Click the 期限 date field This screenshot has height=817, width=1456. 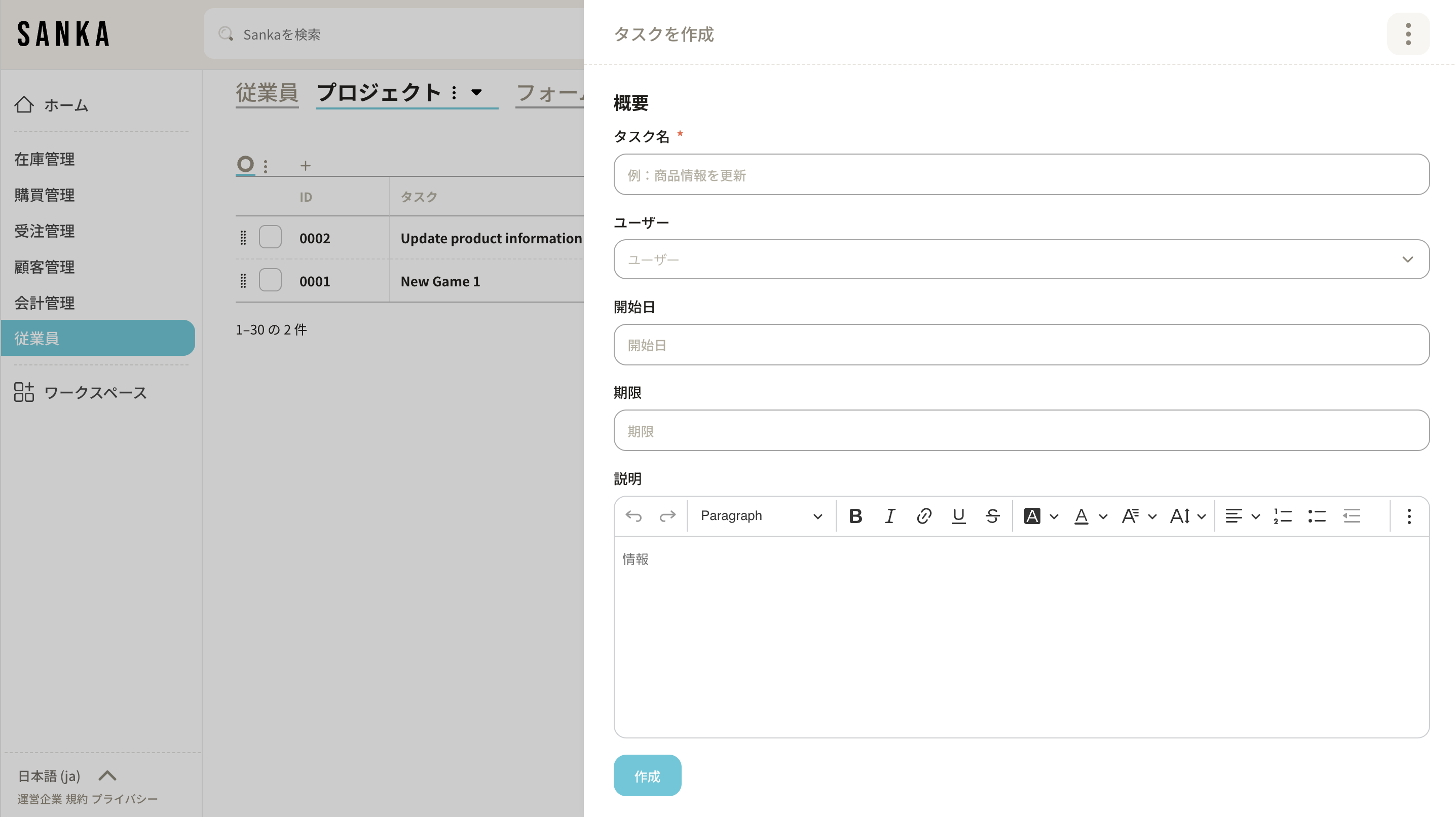tap(1021, 430)
